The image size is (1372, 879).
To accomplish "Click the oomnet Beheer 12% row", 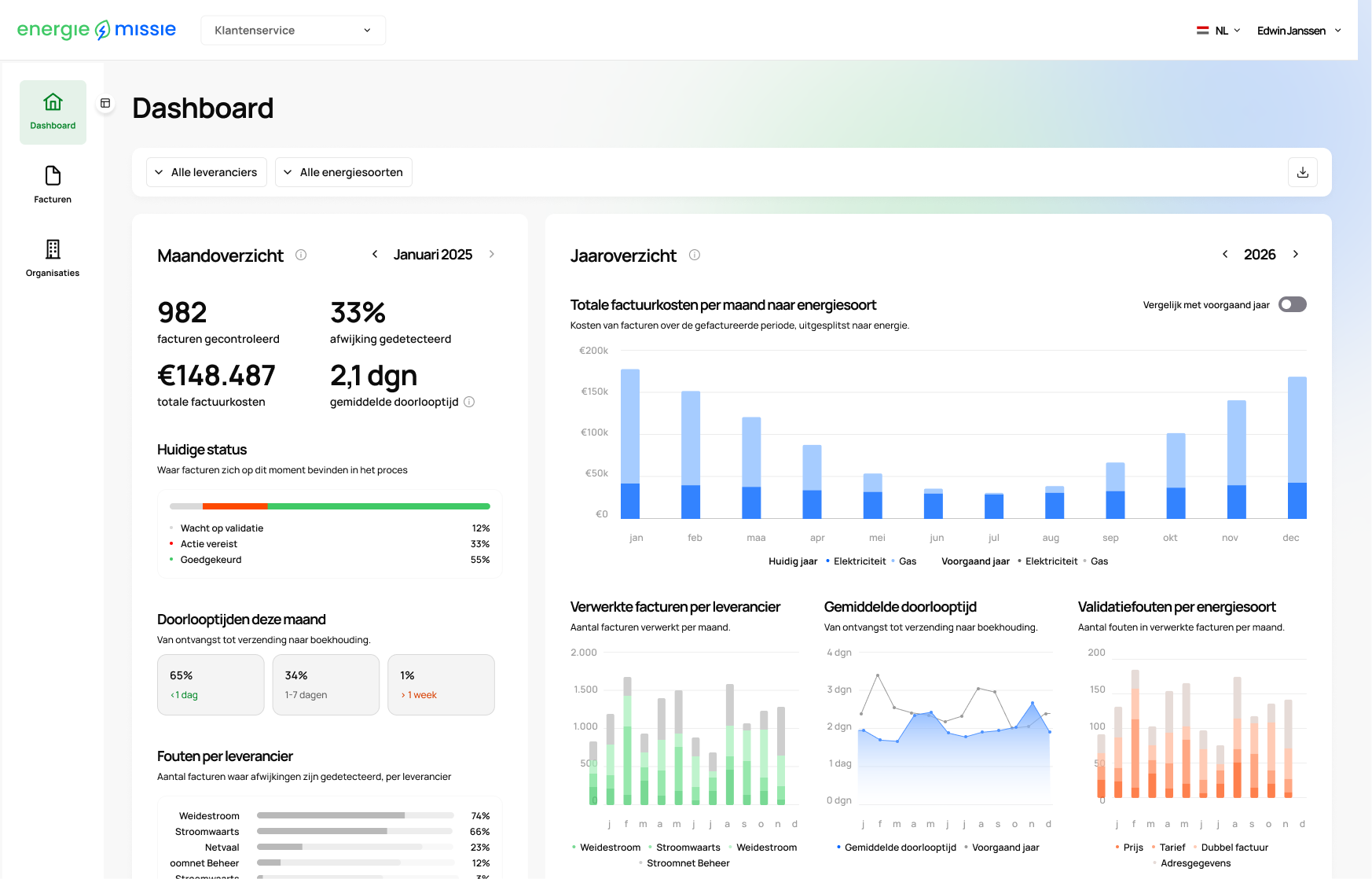I will pos(330,863).
